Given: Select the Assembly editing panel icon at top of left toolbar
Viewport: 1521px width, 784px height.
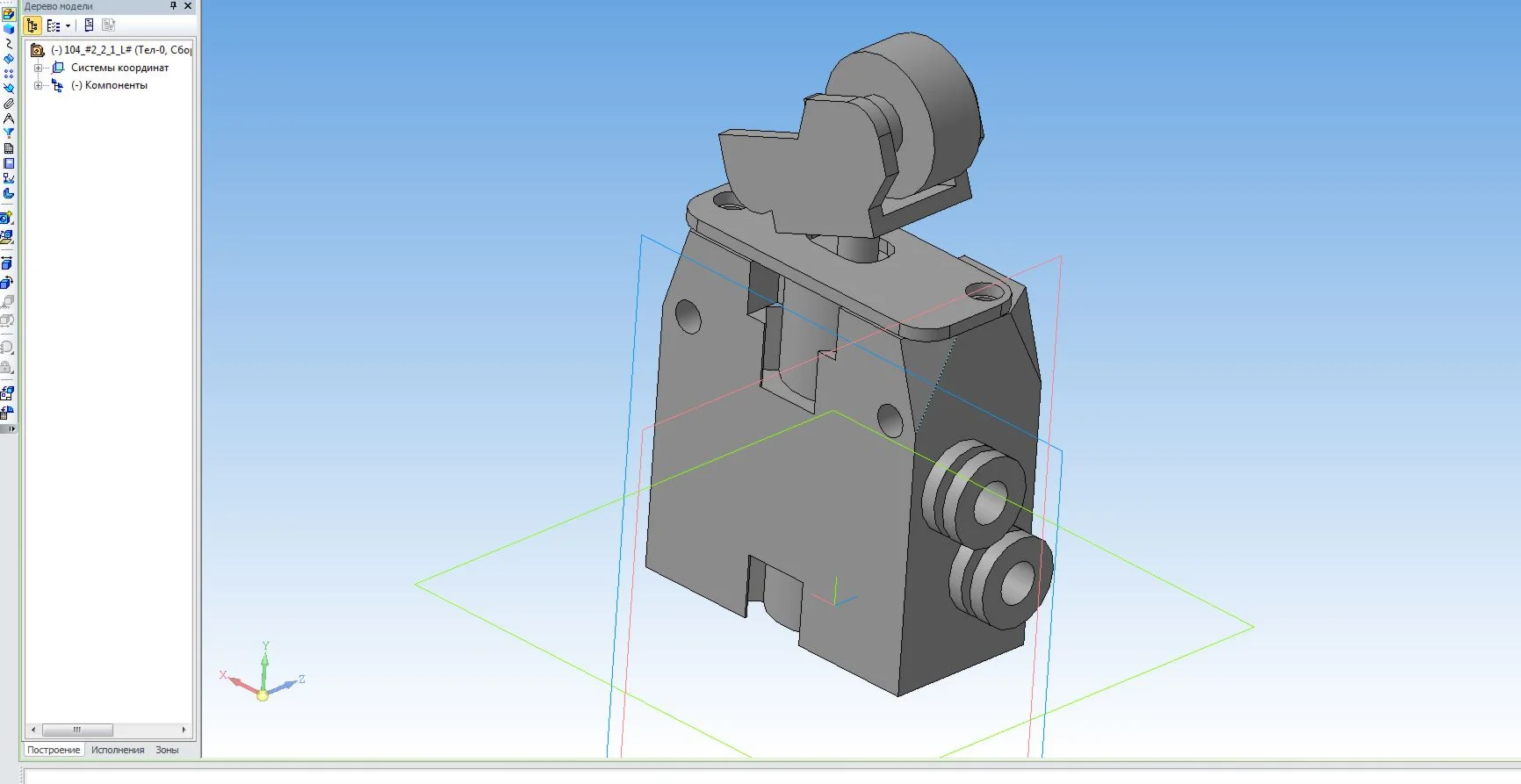Looking at the screenshot, I should click(x=9, y=14).
